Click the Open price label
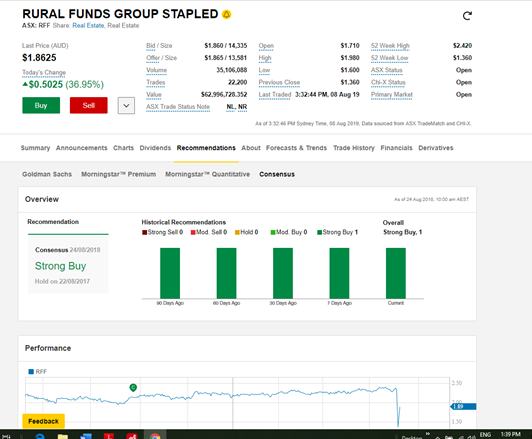The height and width of the screenshot is (439, 532). coord(266,46)
